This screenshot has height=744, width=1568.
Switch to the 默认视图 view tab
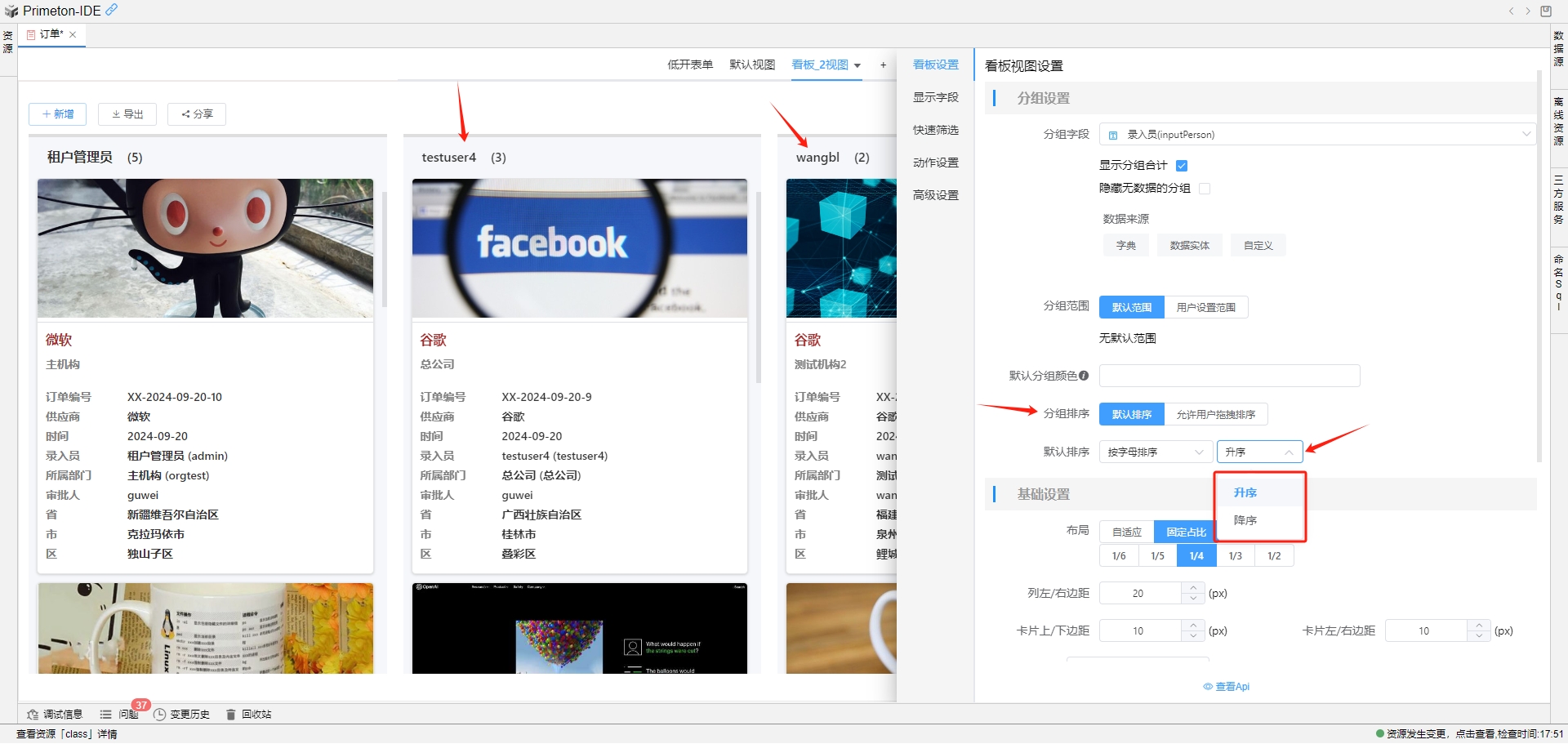tap(751, 65)
